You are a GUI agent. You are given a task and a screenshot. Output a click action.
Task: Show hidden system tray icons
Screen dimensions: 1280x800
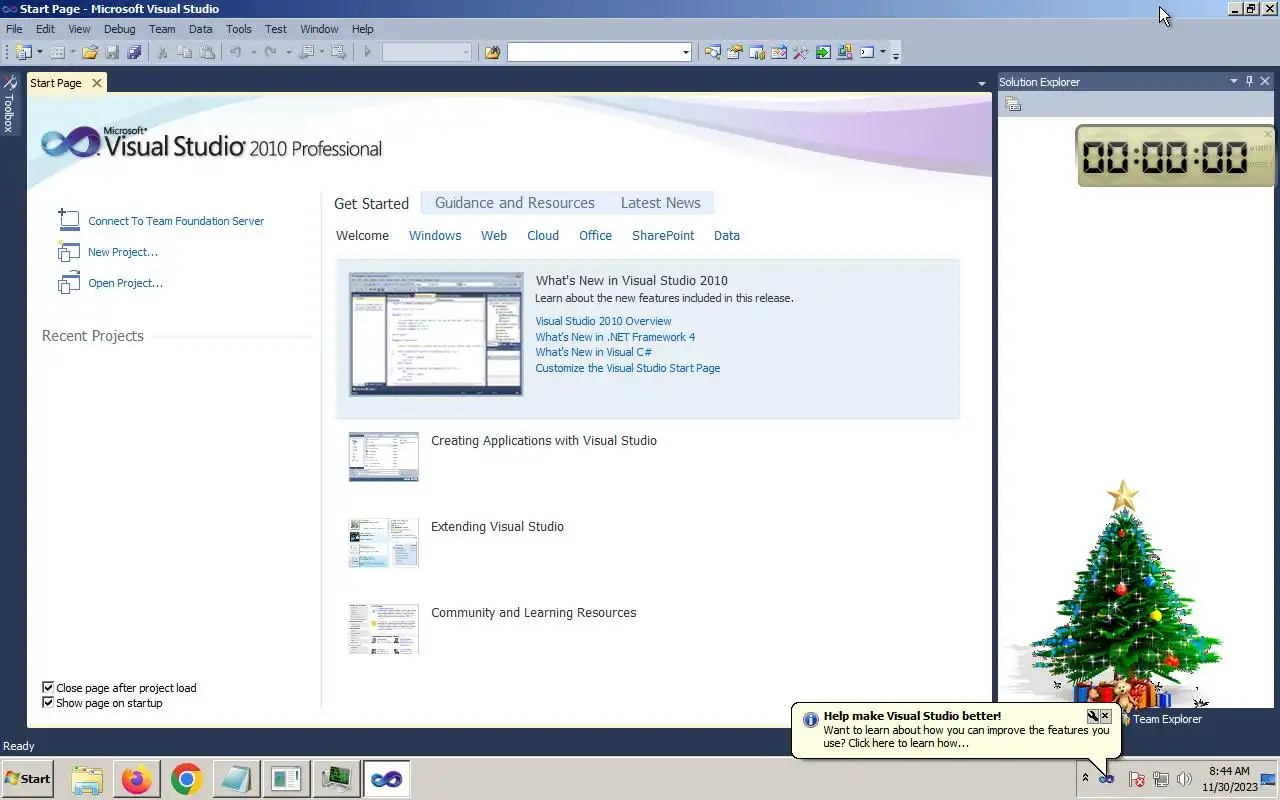[x=1085, y=778]
